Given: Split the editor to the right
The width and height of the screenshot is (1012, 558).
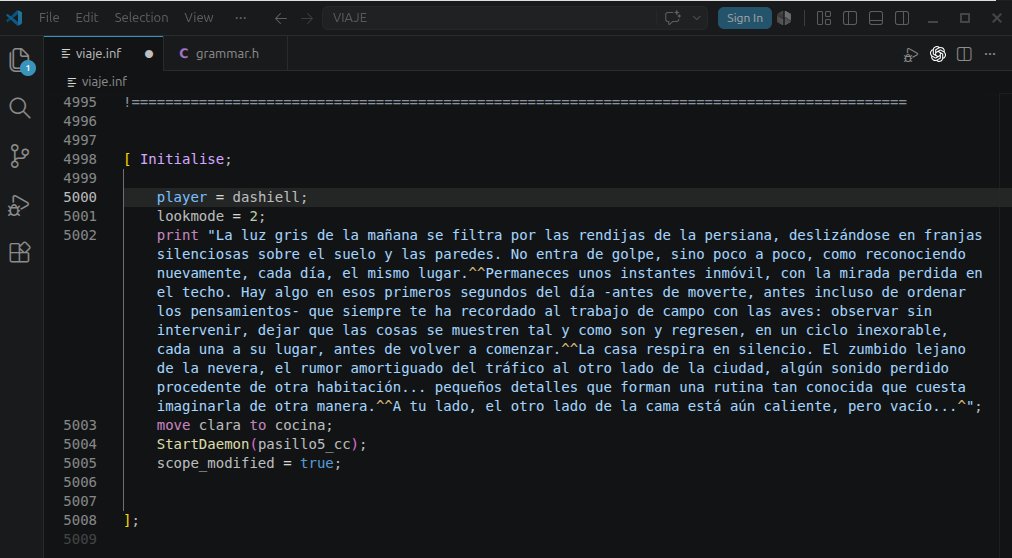Looking at the screenshot, I should tap(964, 54).
